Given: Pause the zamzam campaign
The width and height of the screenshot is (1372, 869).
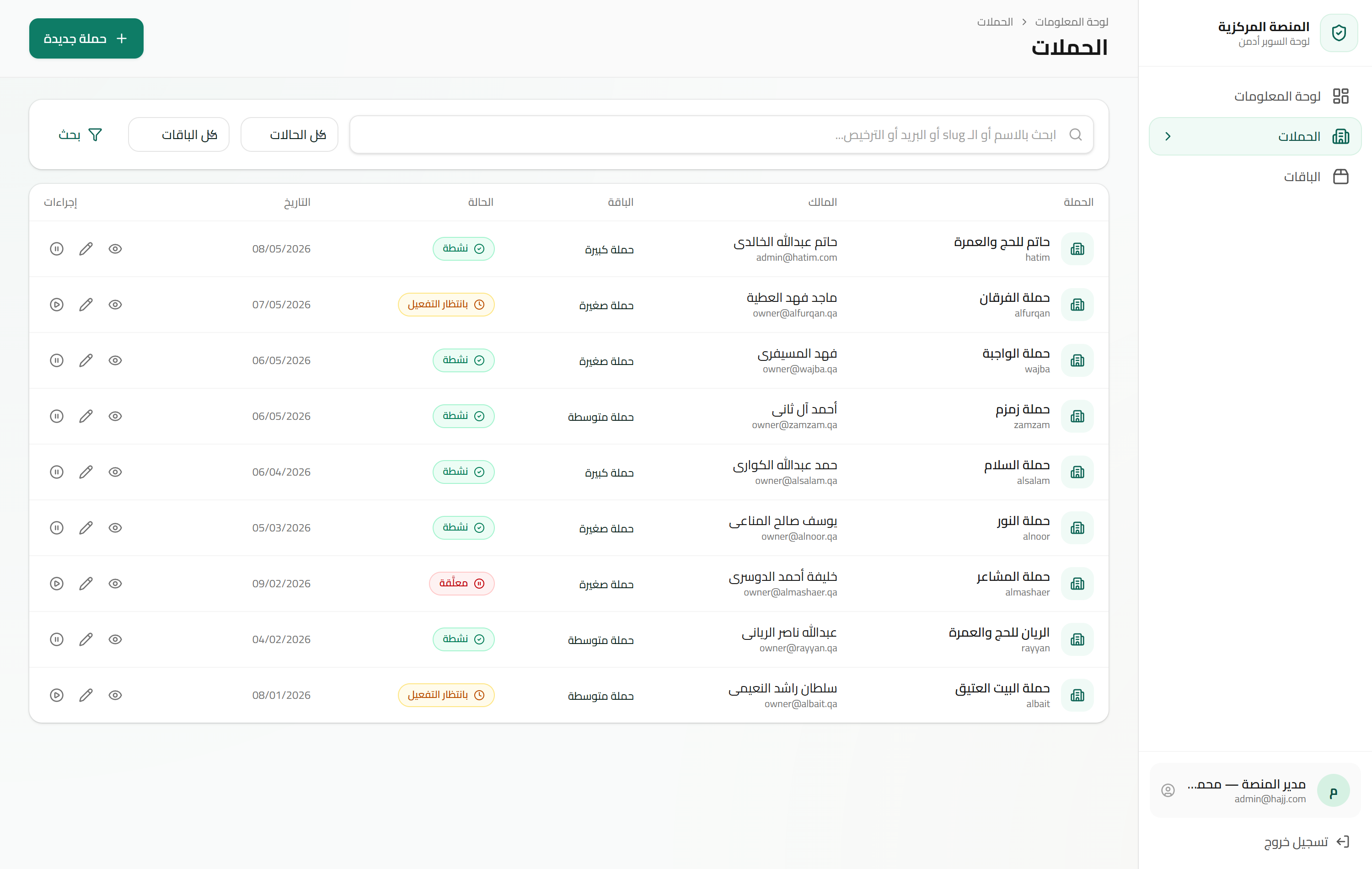Looking at the screenshot, I should pos(56,417).
